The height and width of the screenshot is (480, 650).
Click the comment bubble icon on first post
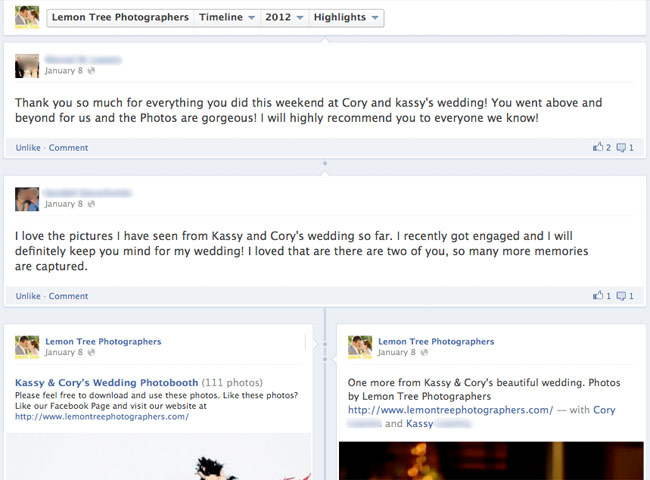pos(621,148)
